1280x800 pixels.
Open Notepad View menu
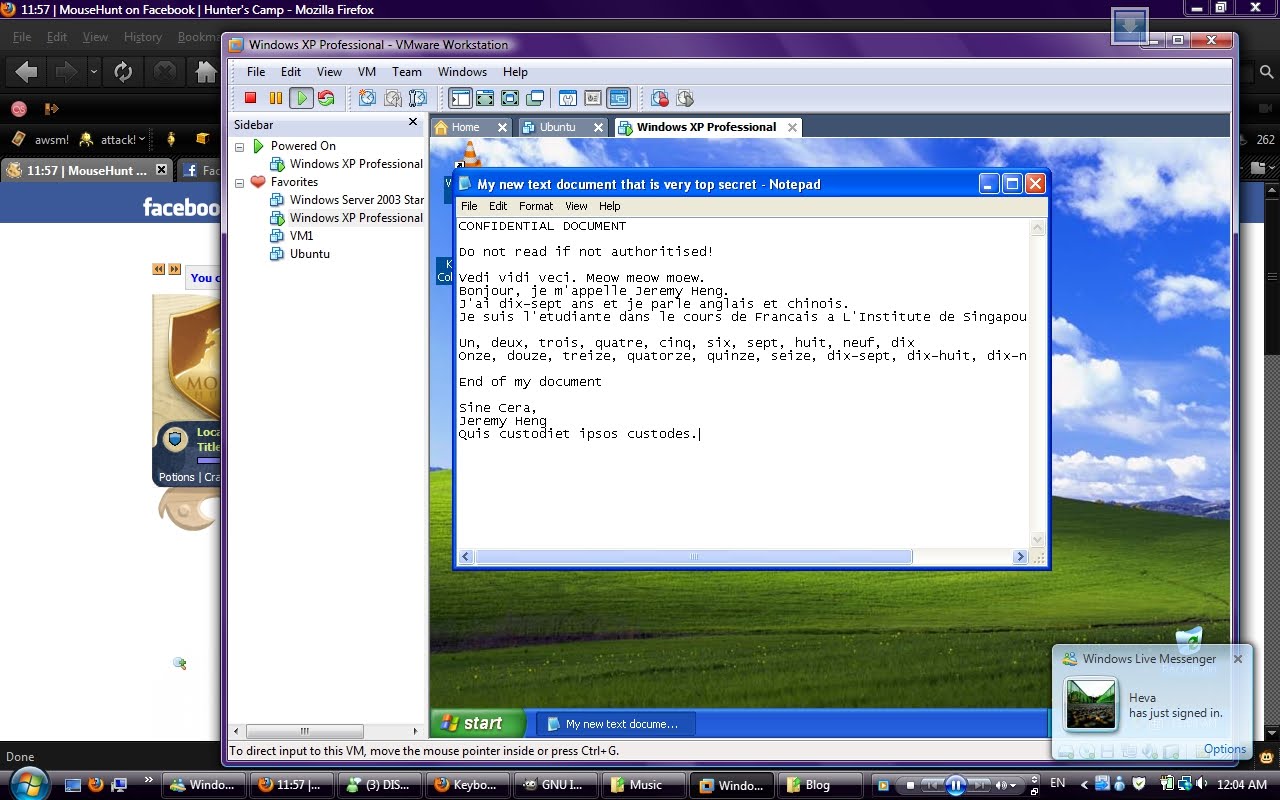(x=576, y=206)
